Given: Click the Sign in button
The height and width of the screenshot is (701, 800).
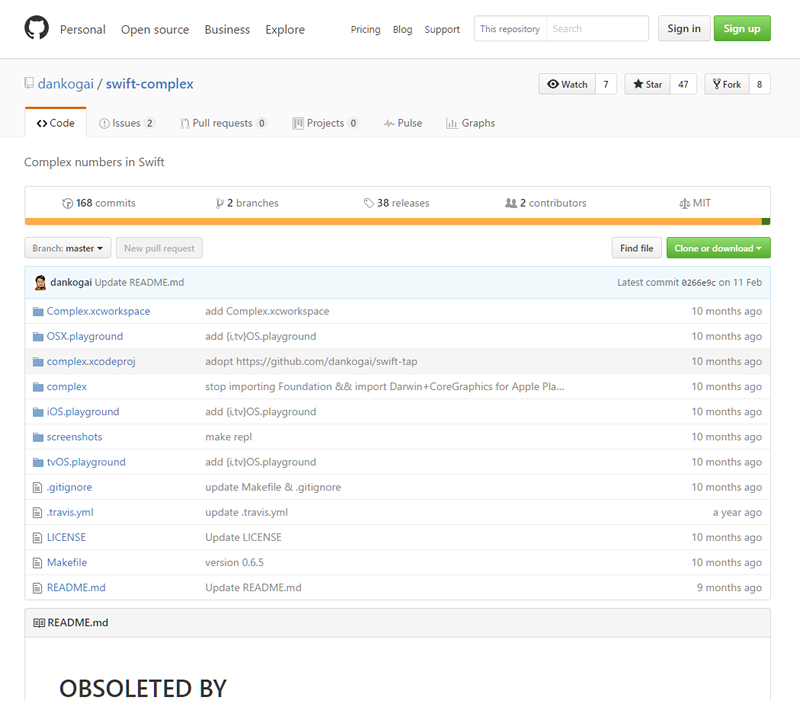Looking at the screenshot, I should click(x=684, y=29).
